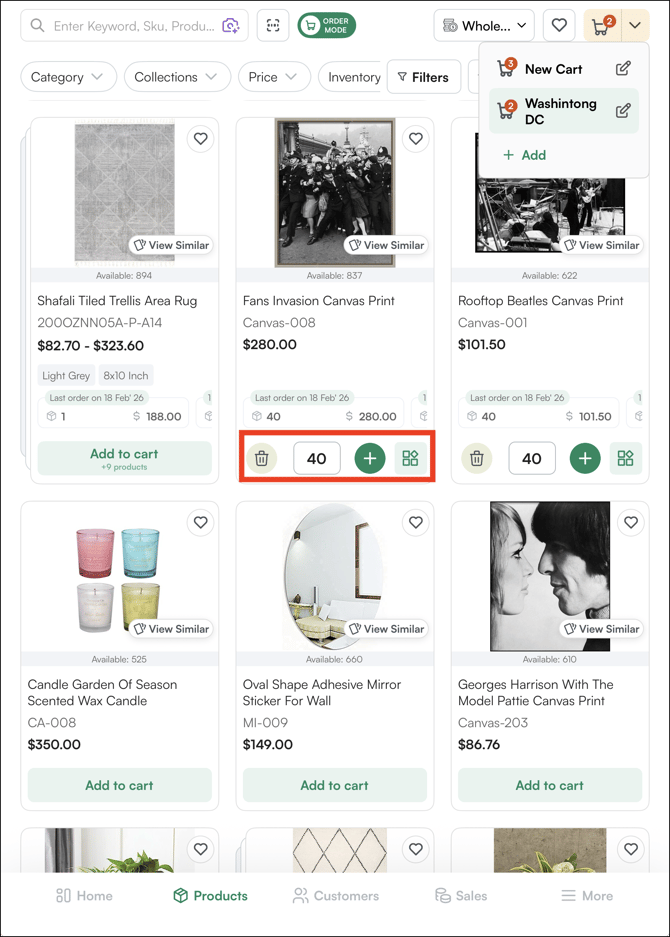Increase Fans Invasion Canvas quantity with plus
670x937 pixels.
370,459
